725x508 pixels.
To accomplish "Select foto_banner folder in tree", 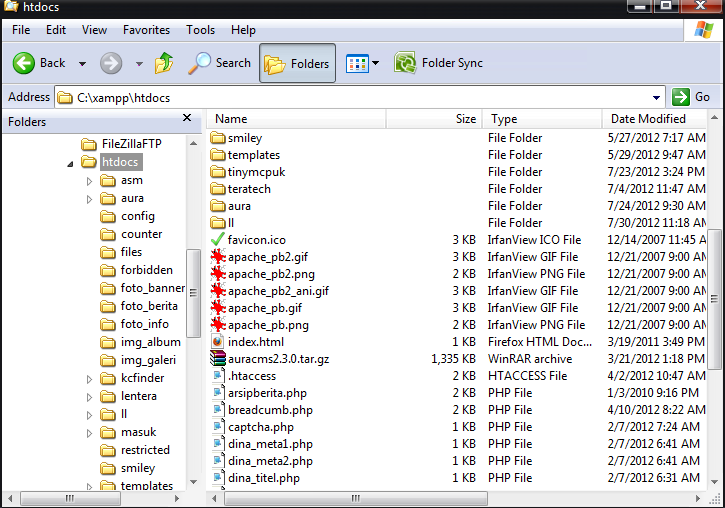I will 142,288.
